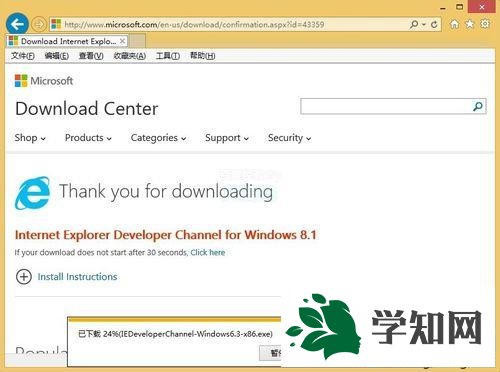
Task: Minimize the browser window
Action: coord(443,7)
